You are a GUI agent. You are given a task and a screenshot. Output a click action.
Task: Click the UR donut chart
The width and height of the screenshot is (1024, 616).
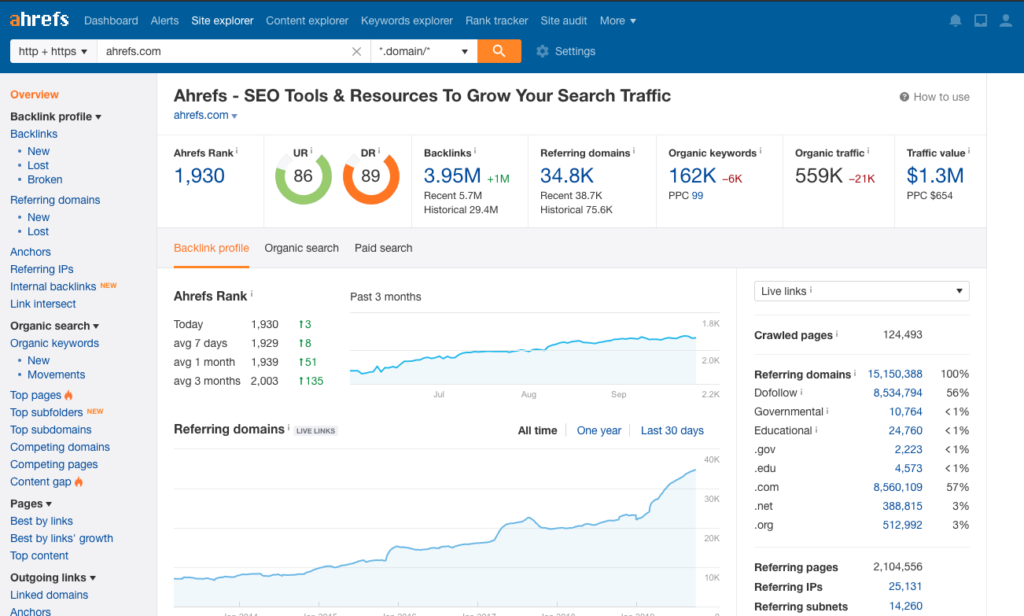tap(303, 176)
